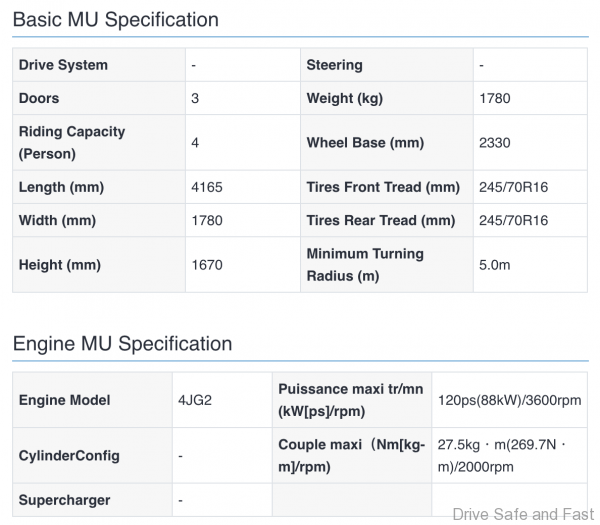Select the Width (mm) label cell
Screen dimensions: 600x525
57,220
